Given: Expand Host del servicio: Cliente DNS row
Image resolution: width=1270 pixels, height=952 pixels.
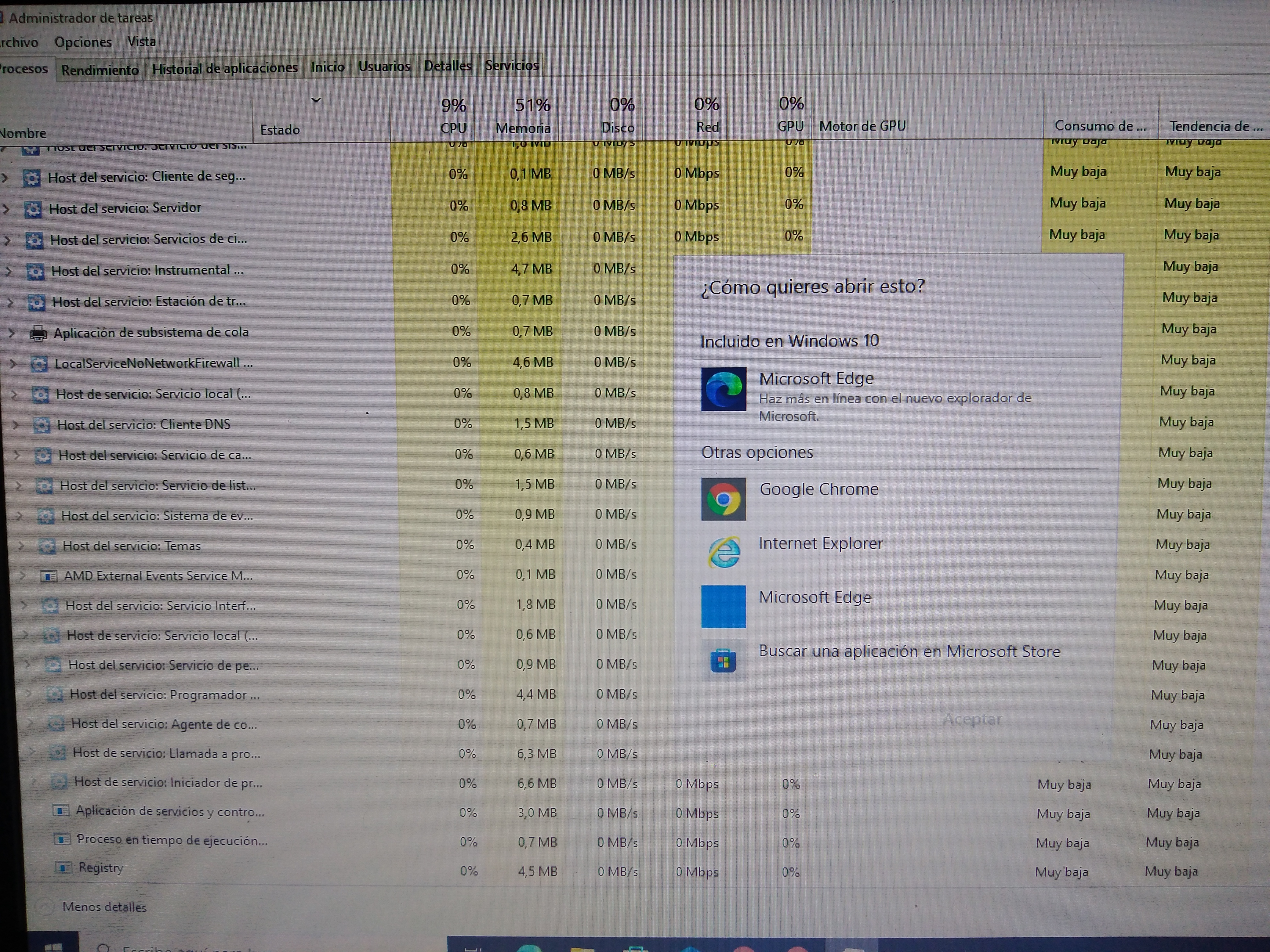Looking at the screenshot, I should 16,425.
